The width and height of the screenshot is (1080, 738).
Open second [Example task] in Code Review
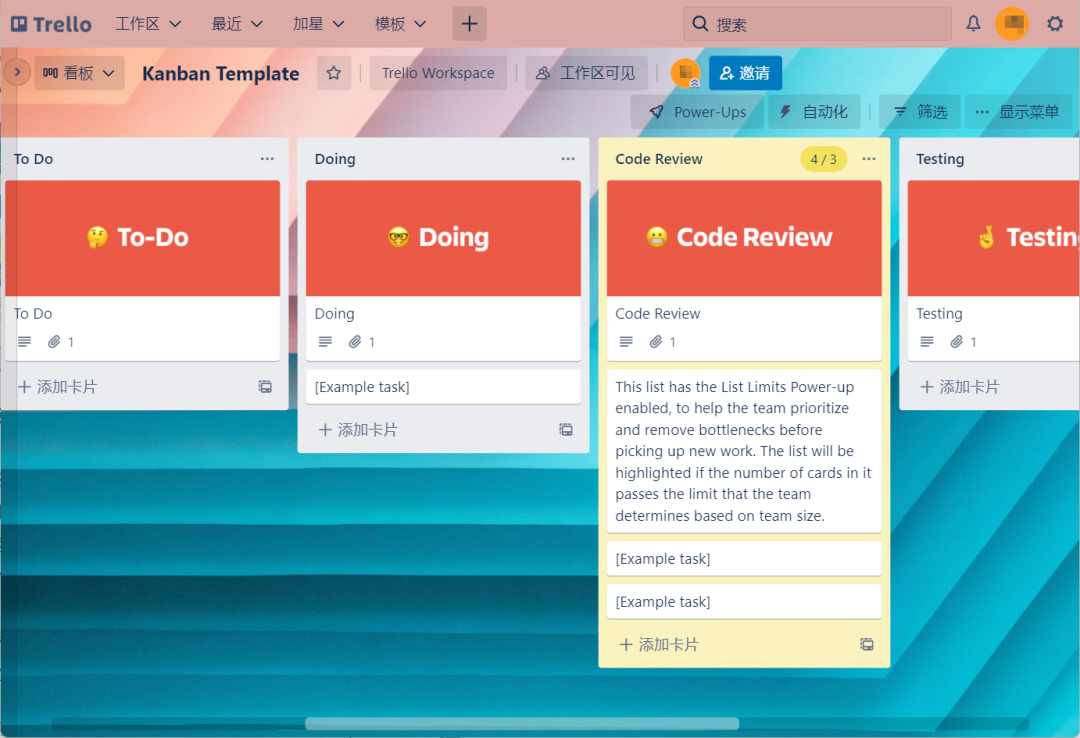click(744, 602)
